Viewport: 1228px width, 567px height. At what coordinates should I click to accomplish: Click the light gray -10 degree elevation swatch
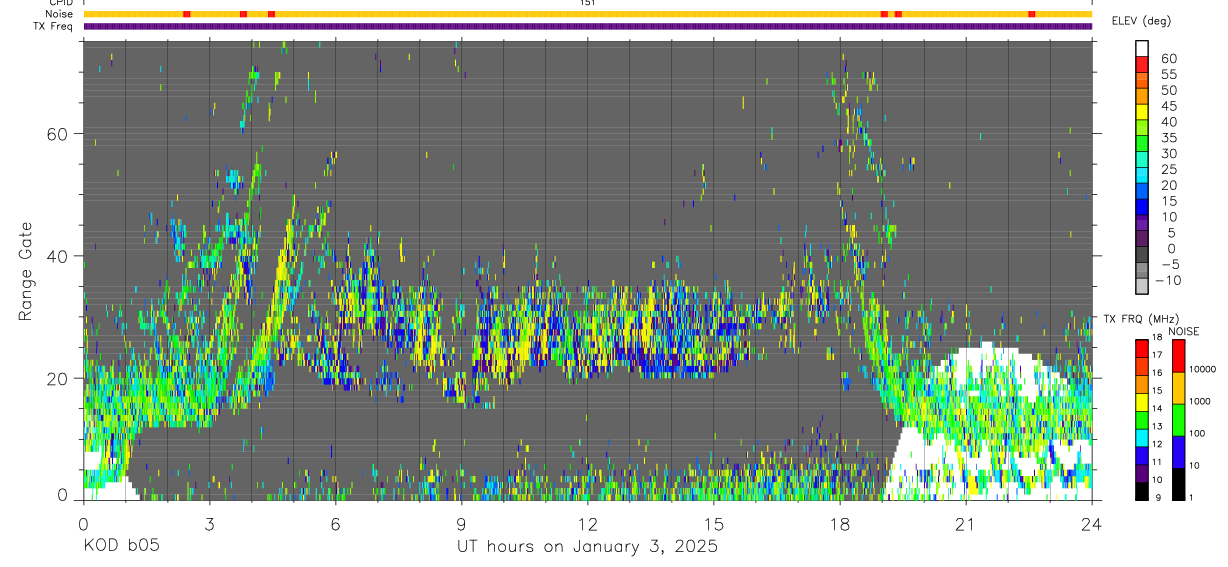[1142, 284]
